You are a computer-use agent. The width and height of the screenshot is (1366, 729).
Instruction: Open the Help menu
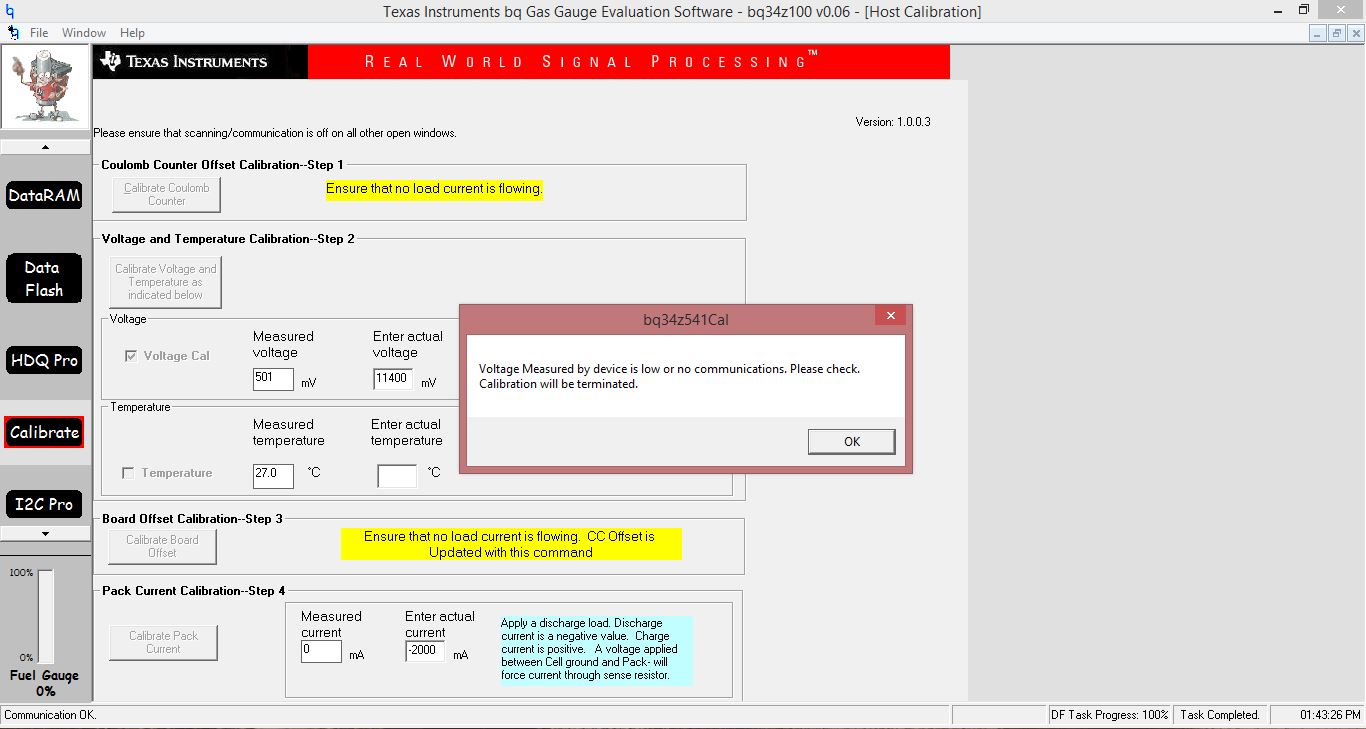pos(132,33)
